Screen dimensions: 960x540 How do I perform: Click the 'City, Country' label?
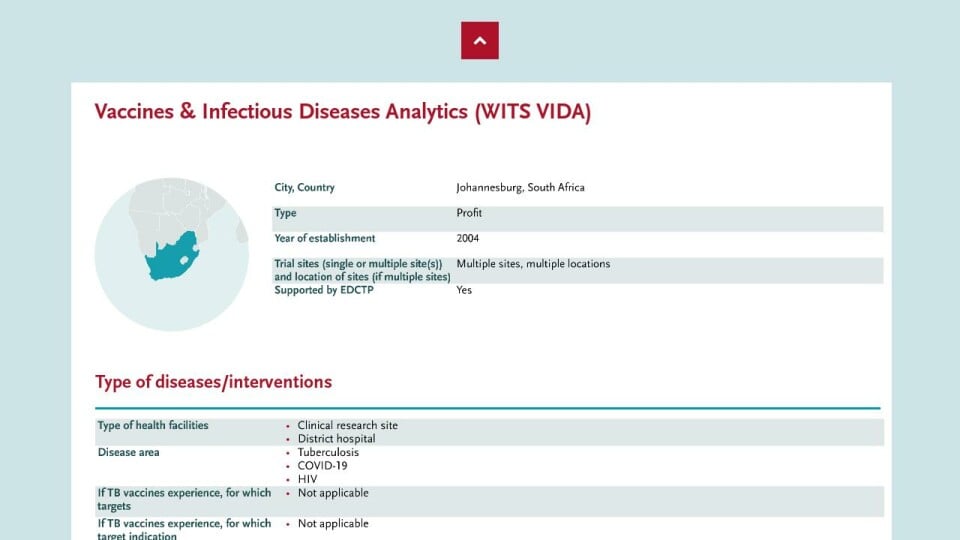pyautogui.click(x=304, y=187)
